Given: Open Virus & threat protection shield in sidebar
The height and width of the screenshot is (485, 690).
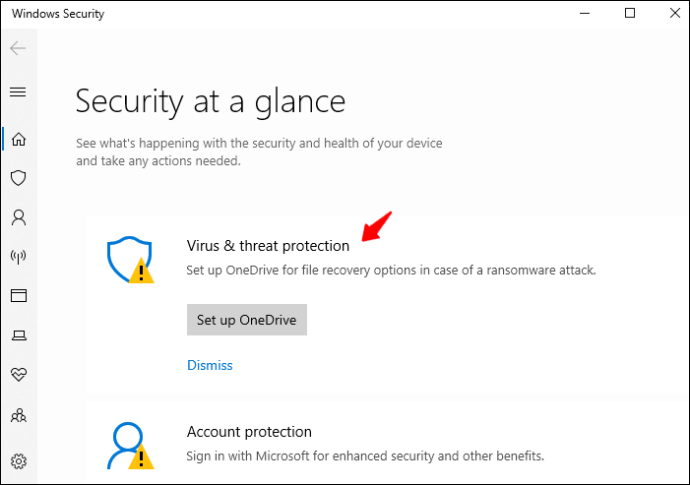Looking at the screenshot, I should pyautogui.click(x=18, y=178).
